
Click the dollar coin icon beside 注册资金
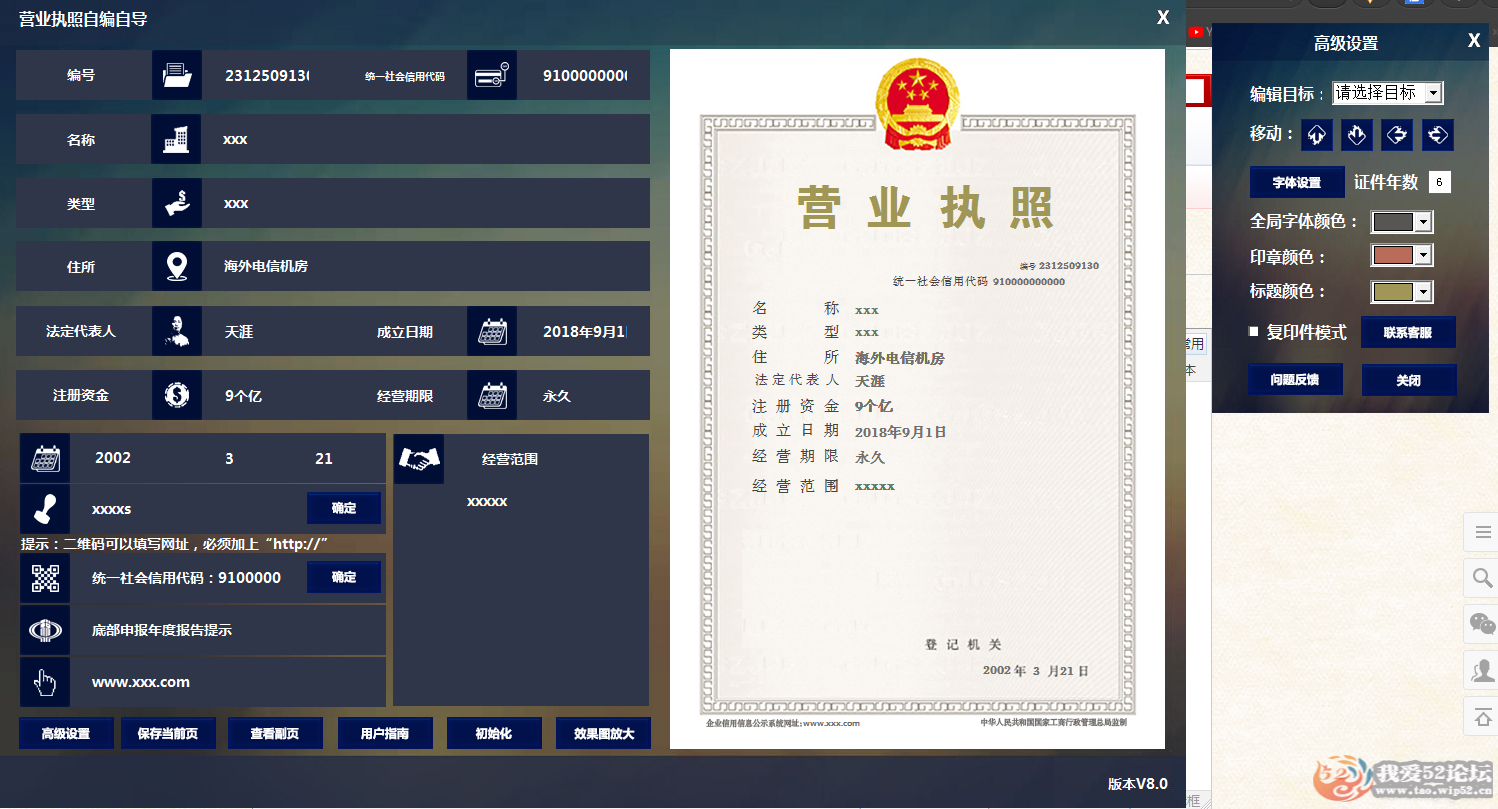tap(177, 395)
